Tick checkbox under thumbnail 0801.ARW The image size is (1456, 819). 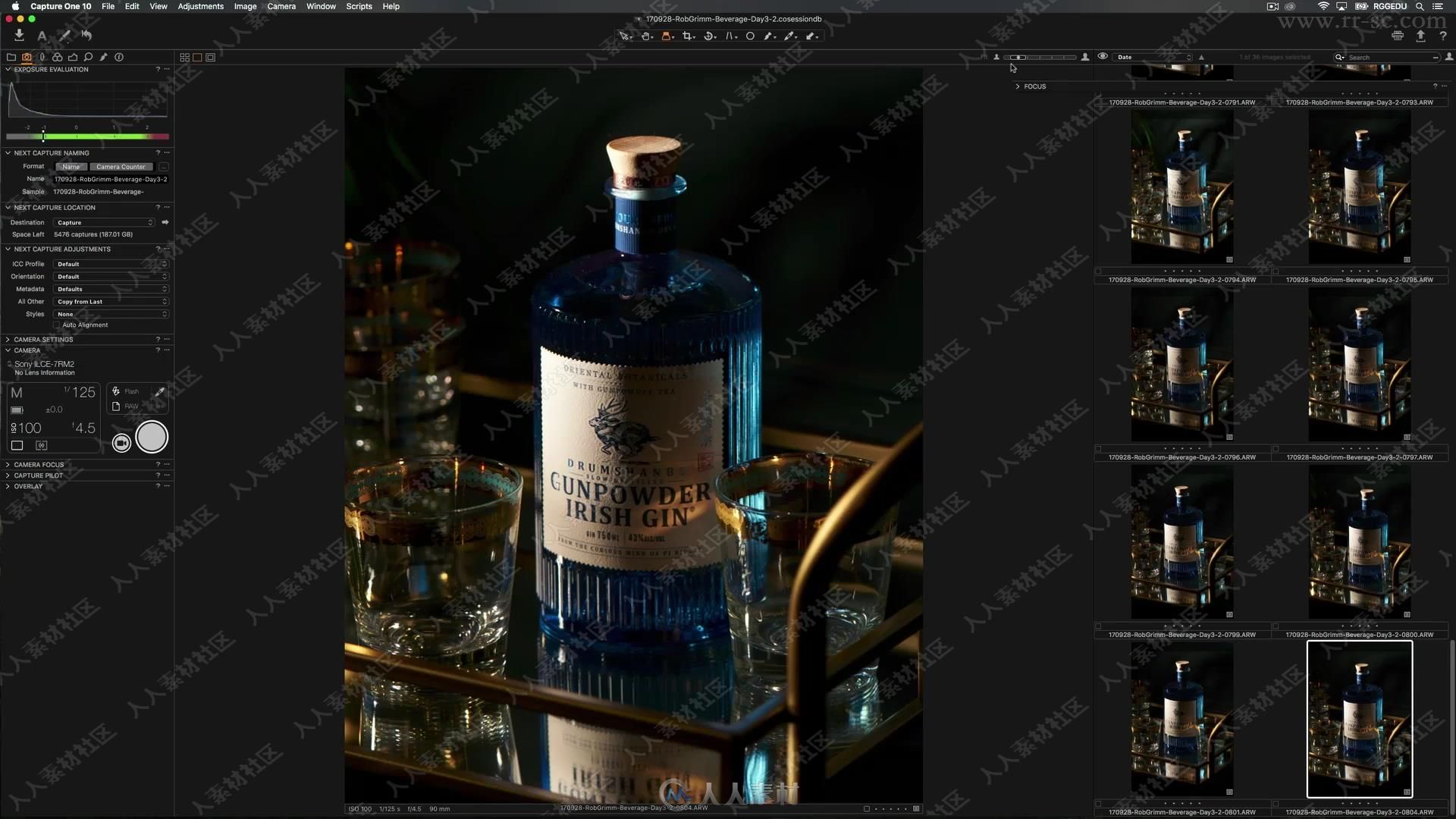pyautogui.click(x=1098, y=803)
